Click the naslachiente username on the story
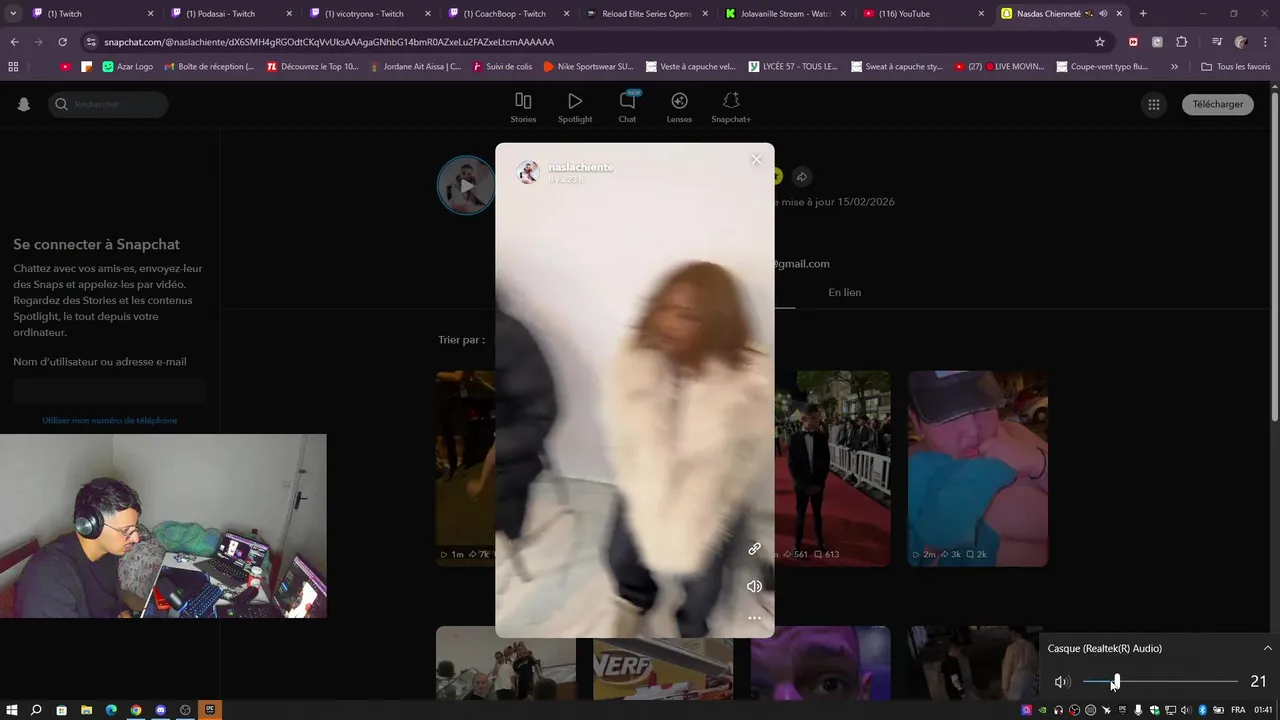This screenshot has width=1280, height=720. 581,167
